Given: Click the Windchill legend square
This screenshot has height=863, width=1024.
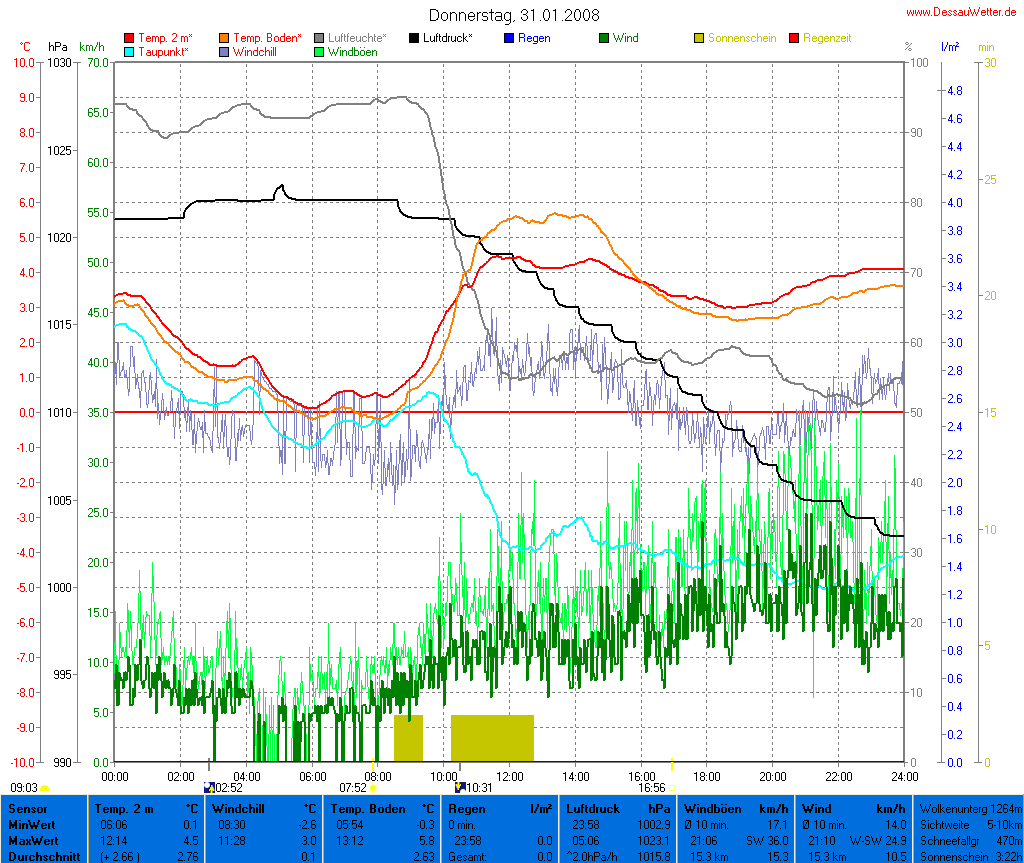Looking at the screenshot, I should 224,52.
